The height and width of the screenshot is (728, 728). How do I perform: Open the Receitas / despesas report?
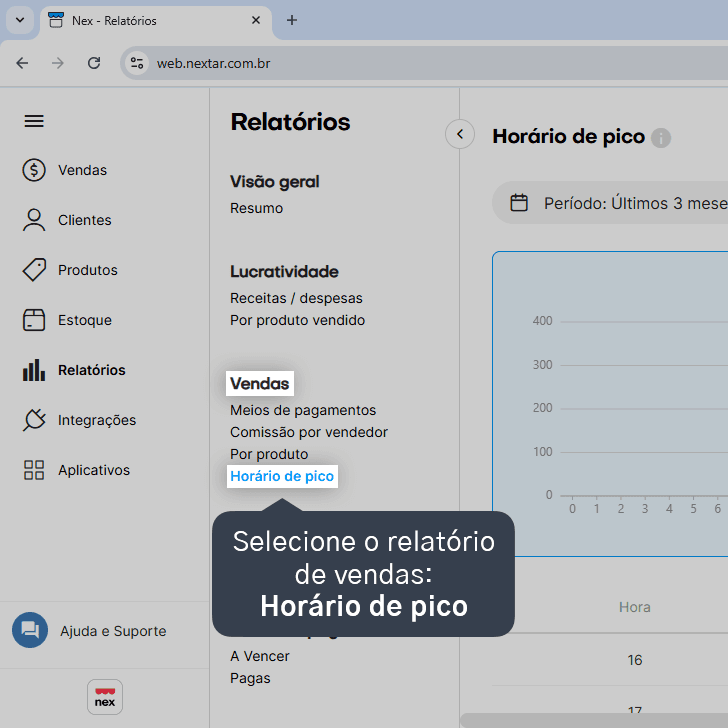tap(296, 298)
